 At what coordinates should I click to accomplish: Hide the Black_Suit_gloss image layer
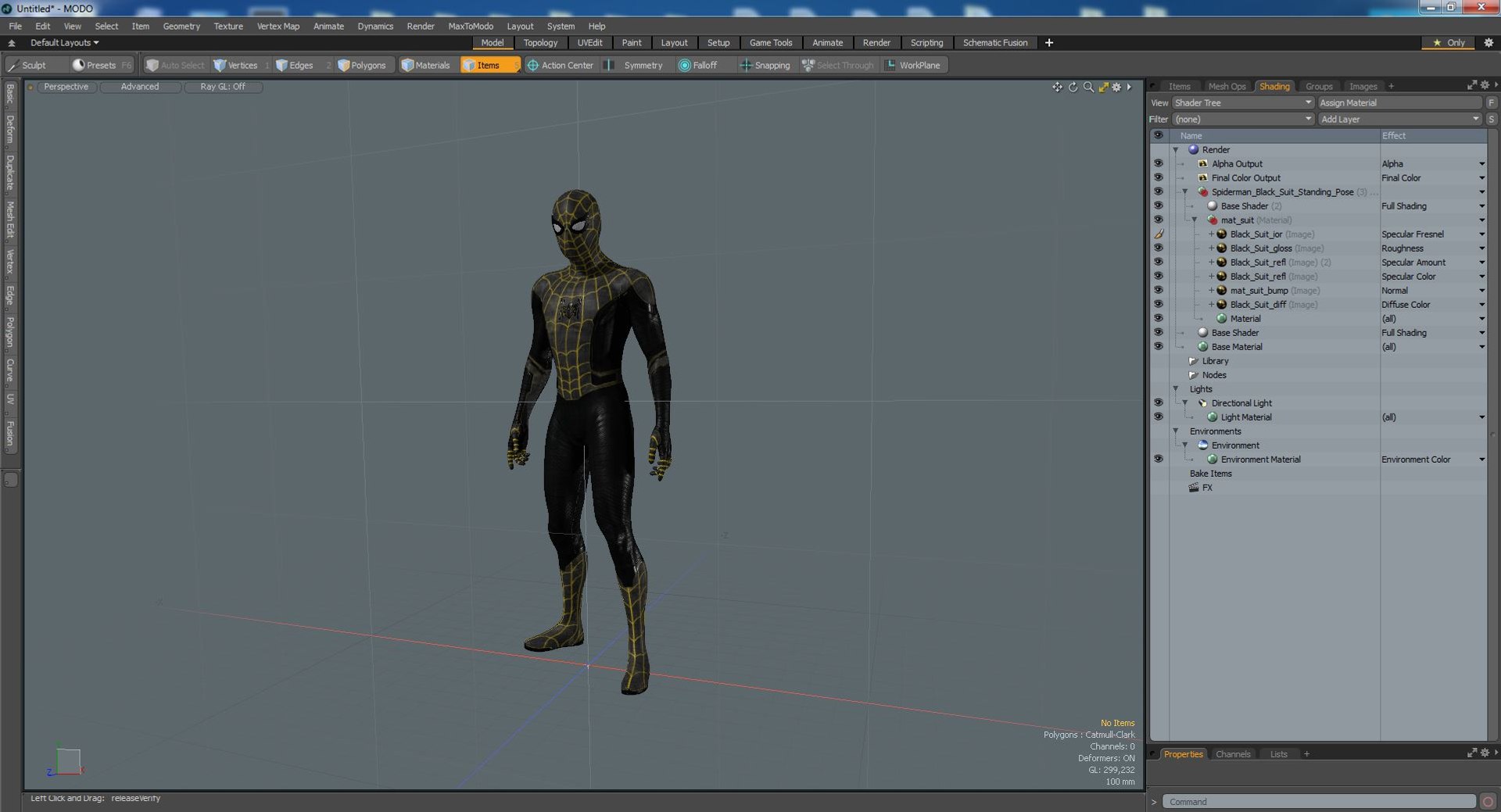pyautogui.click(x=1159, y=249)
